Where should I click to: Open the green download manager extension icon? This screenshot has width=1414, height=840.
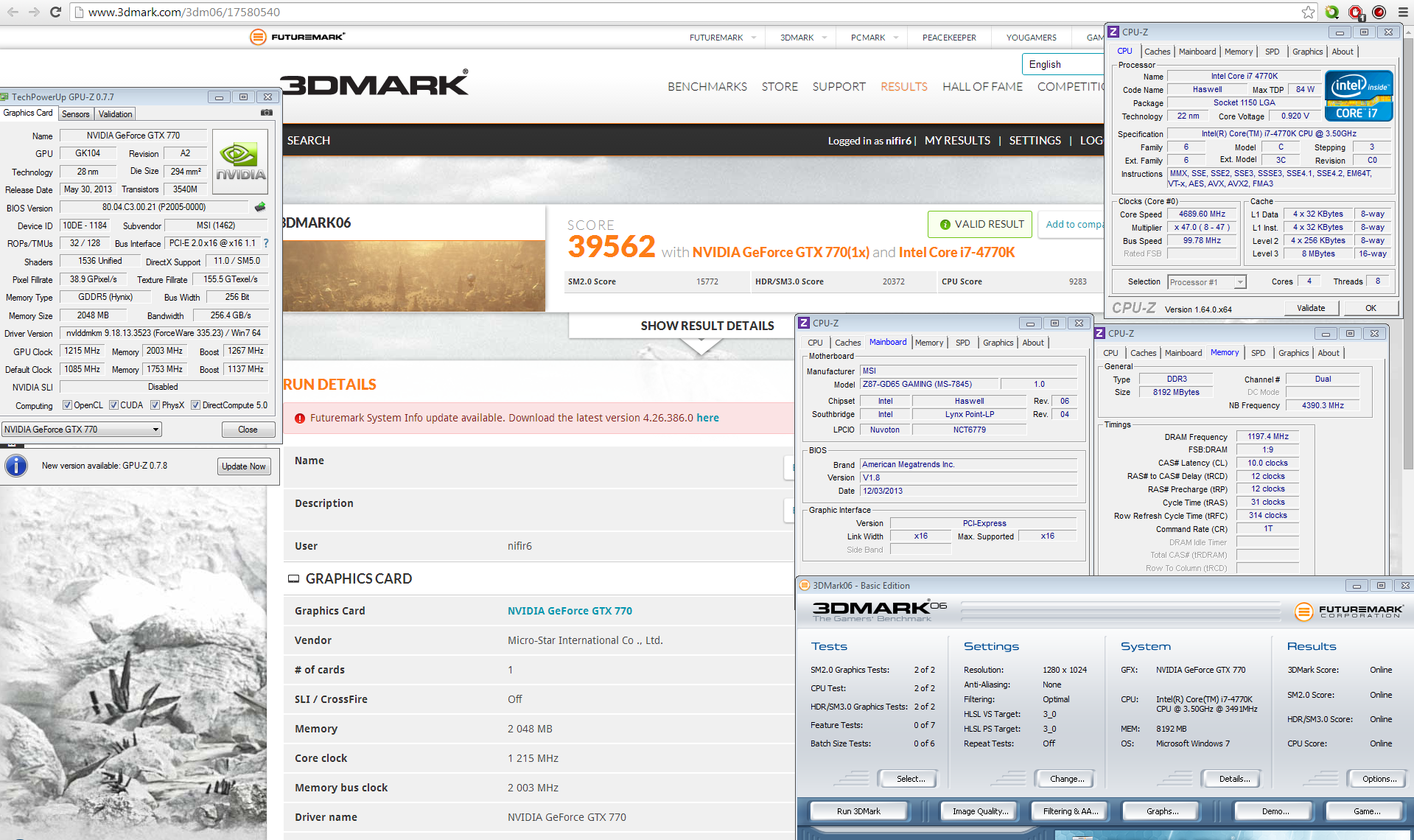(1332, 12)
